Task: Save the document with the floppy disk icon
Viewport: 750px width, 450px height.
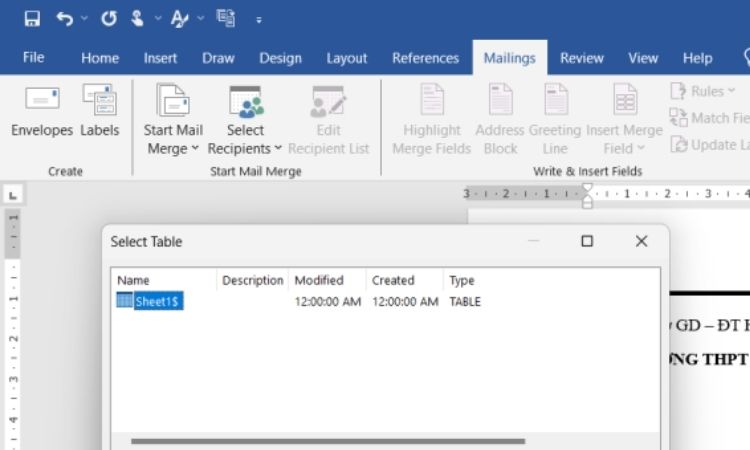Action: pyautogui.click(x=32, y=19)
